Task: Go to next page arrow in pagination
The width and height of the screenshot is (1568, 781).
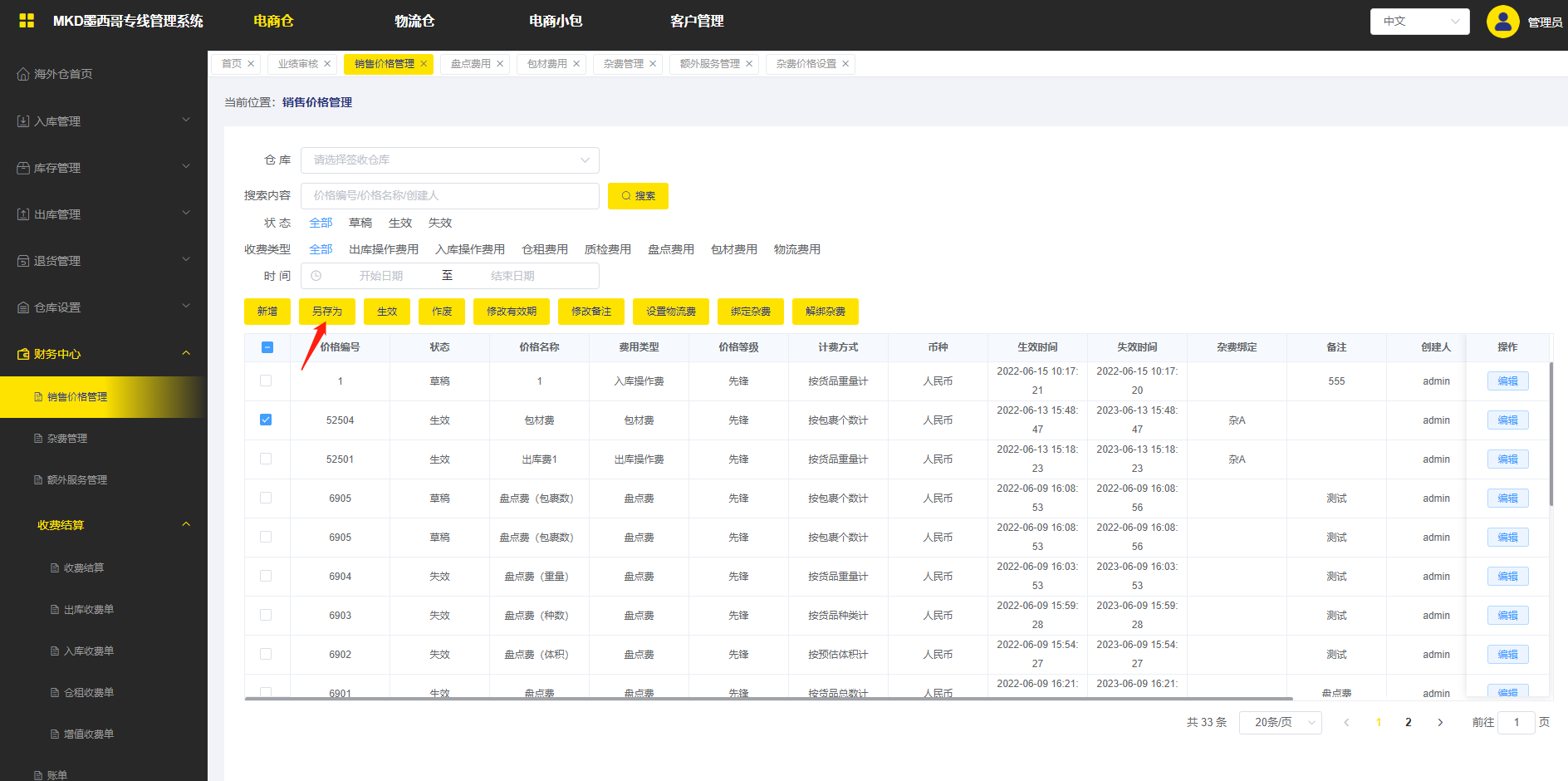Action: click(x=1440, y=722)
